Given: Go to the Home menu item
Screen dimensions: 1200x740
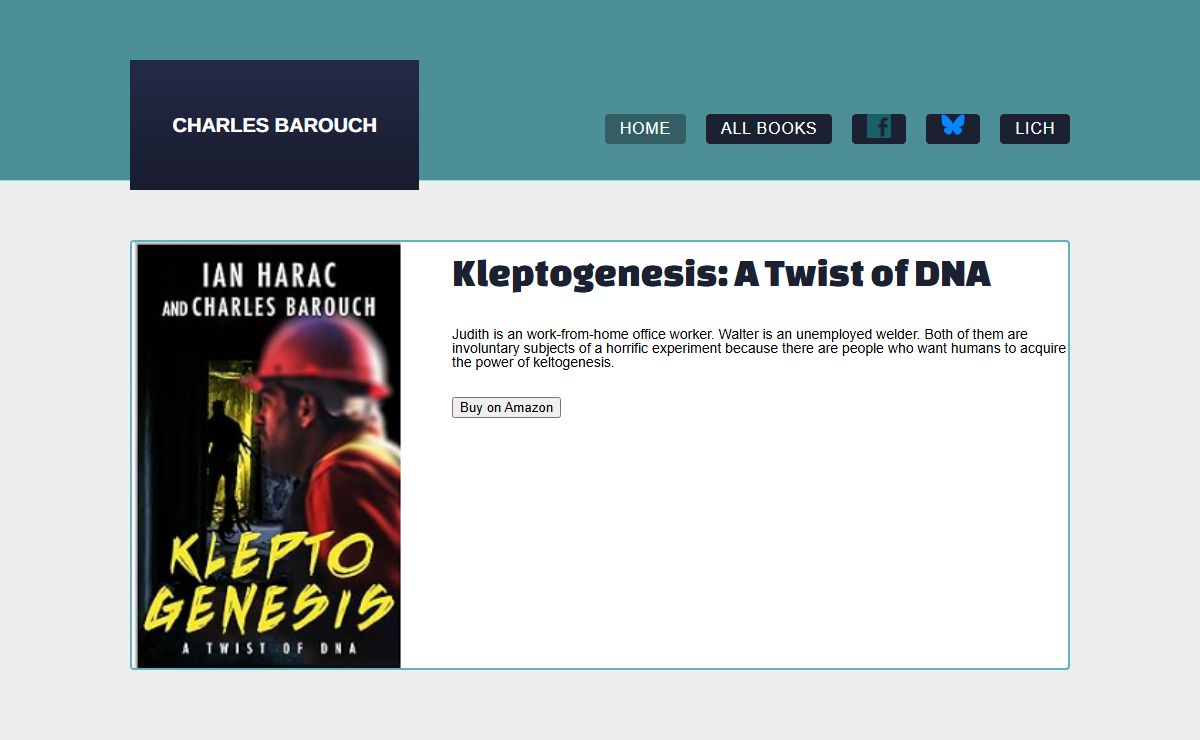Looking at the screenshot, I should [645, 129].
